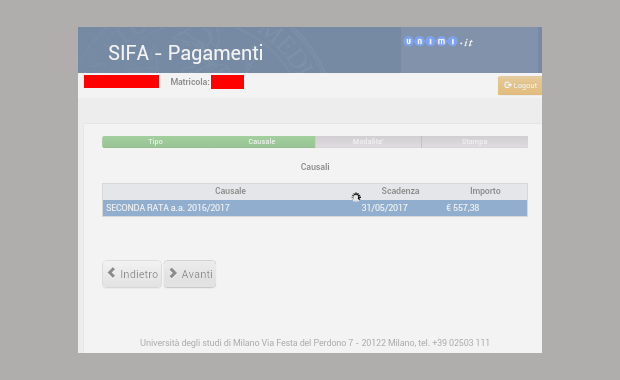Click the Causali section heading

(315, 167)
